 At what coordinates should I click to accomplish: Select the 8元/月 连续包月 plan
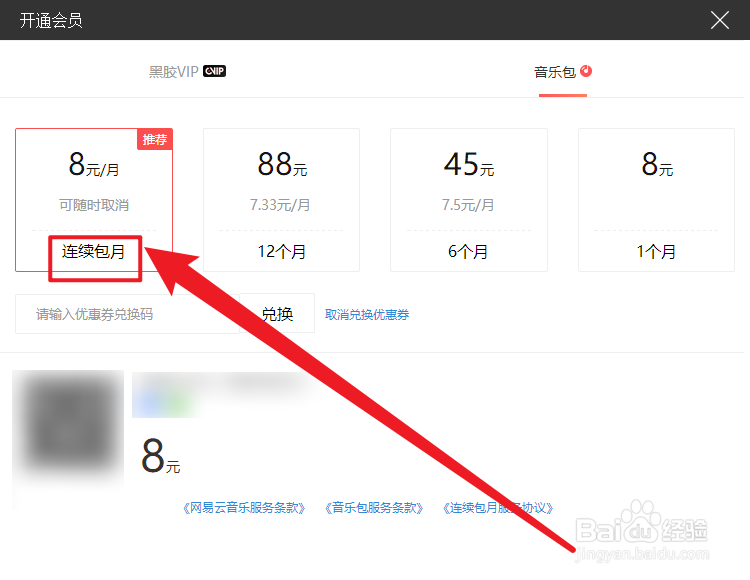[94, 200]
